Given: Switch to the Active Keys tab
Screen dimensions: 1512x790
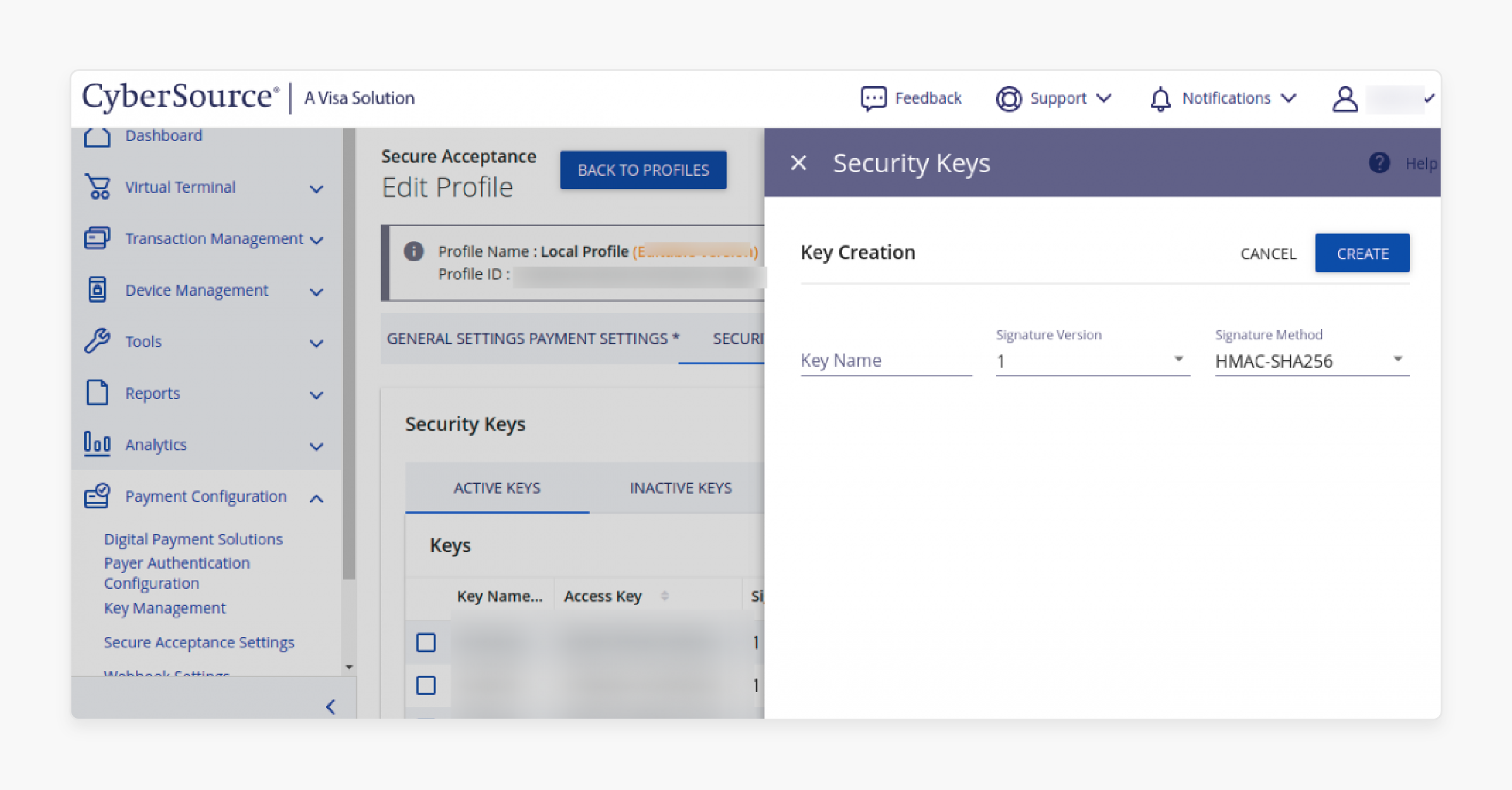Looking at the screenshot, I should point(497,488).
